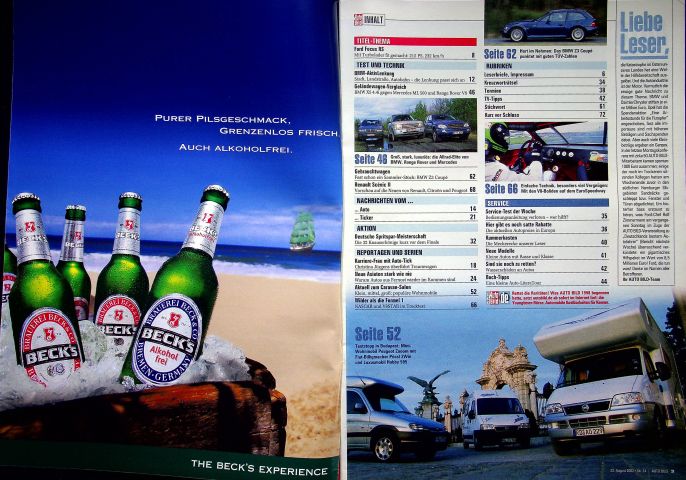Click the autobild.de logo icon
Viewport: 686px width, 480px height.
(x=498, y=298)
